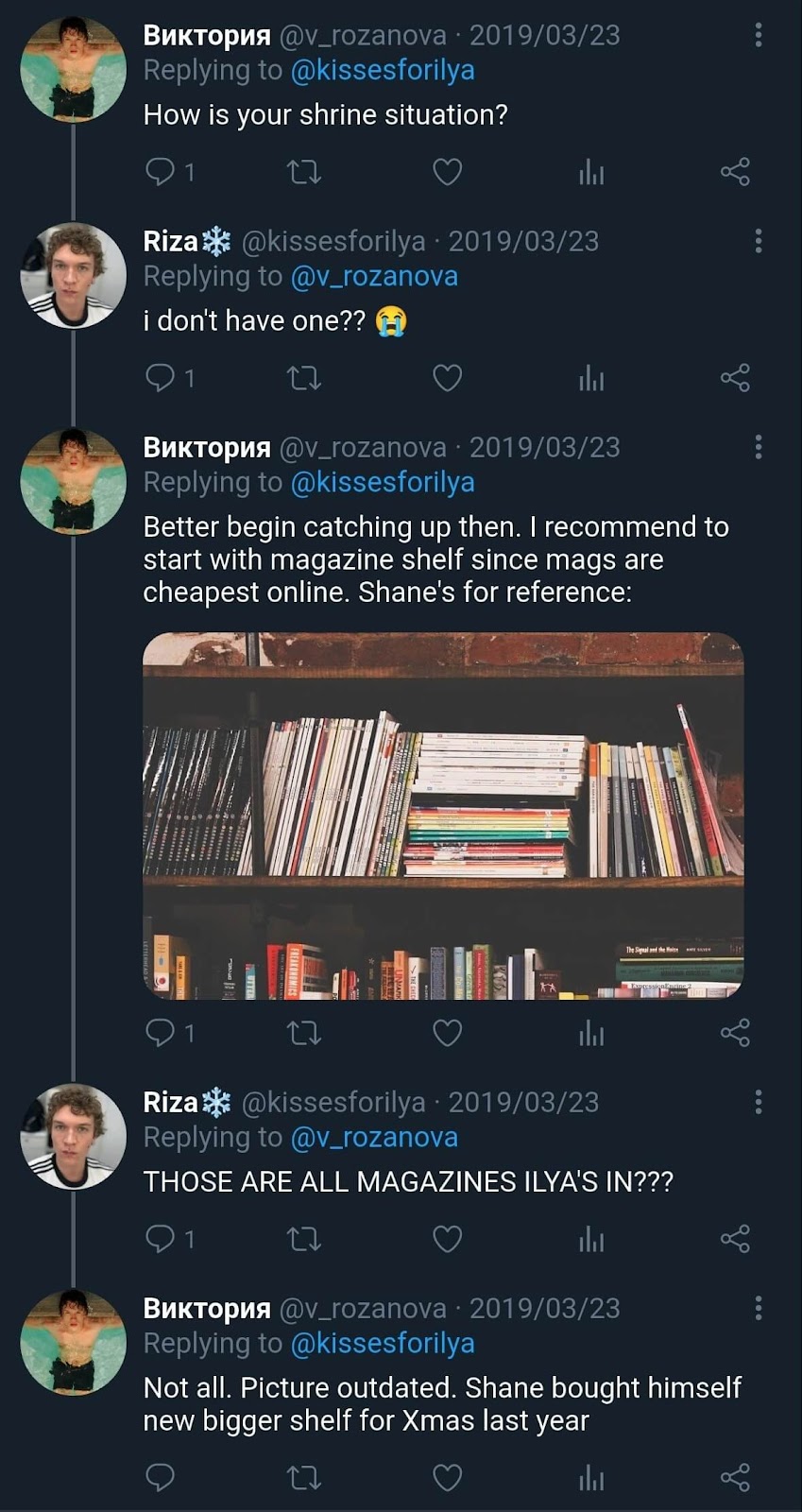Retweet the "THOSE ARE ALL MAGAZINES" tweet
802x1512 pixels.
pos(304,1239)
